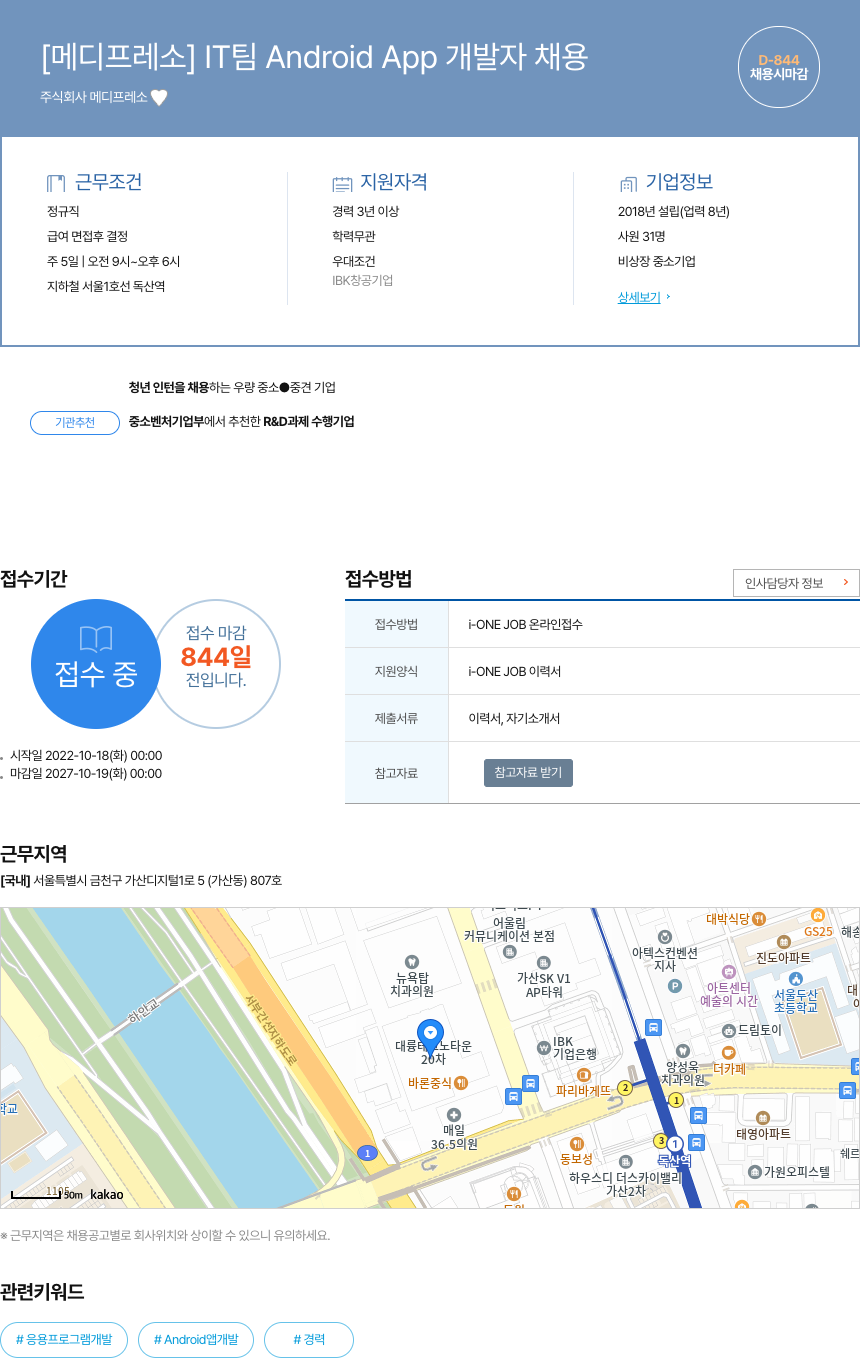The width and height of the screenshot is (860, 1359).
Task: Click the 동보성 restaurant icon on map
Action: tap(576, 1143)
